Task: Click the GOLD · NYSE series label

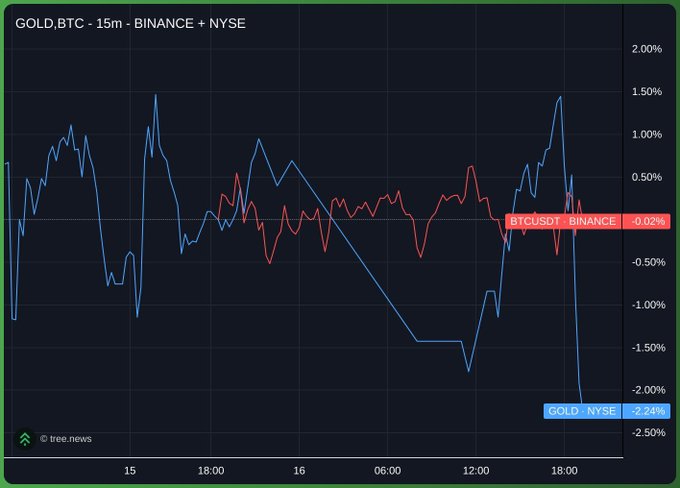Action: pos(582,411)
